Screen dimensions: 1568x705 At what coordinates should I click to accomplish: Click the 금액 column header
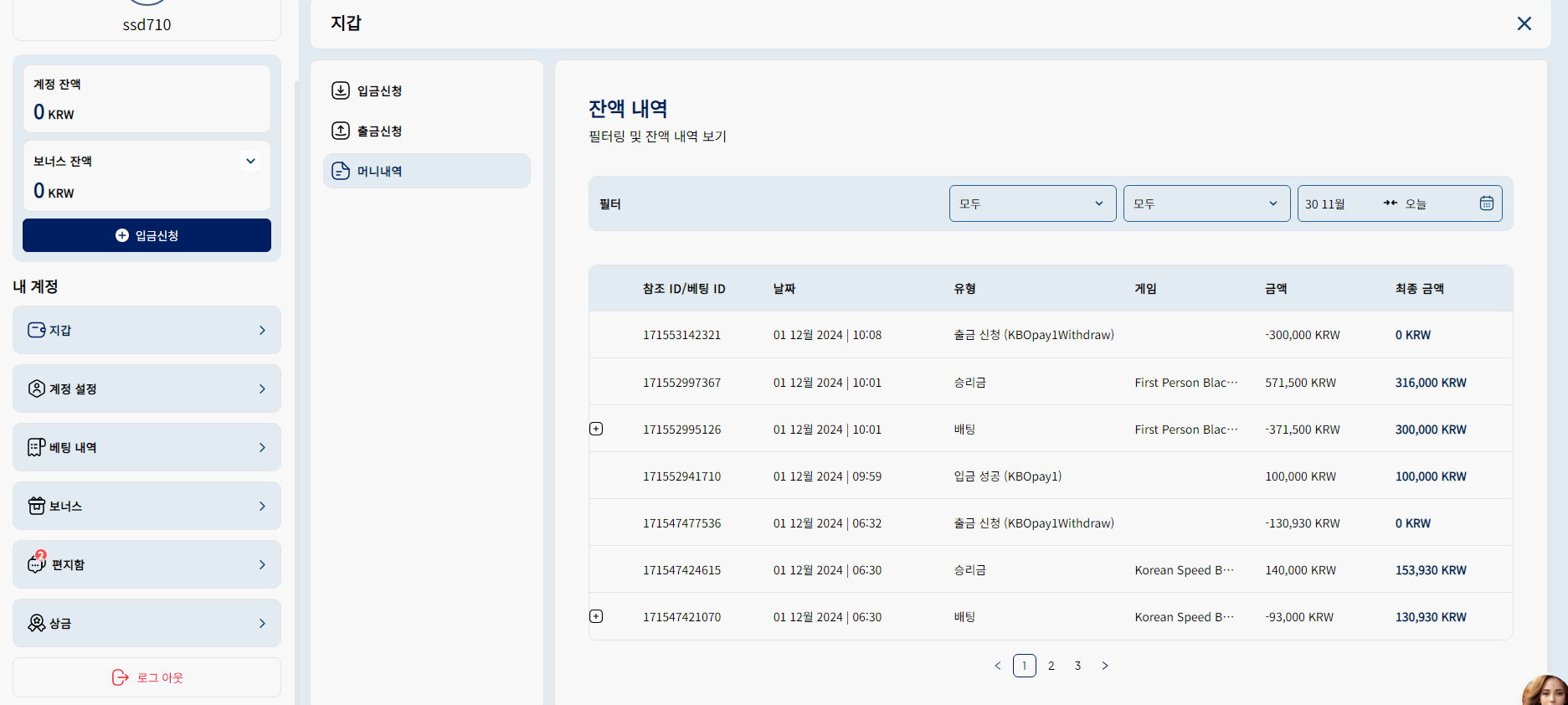tap(1276, 288)
